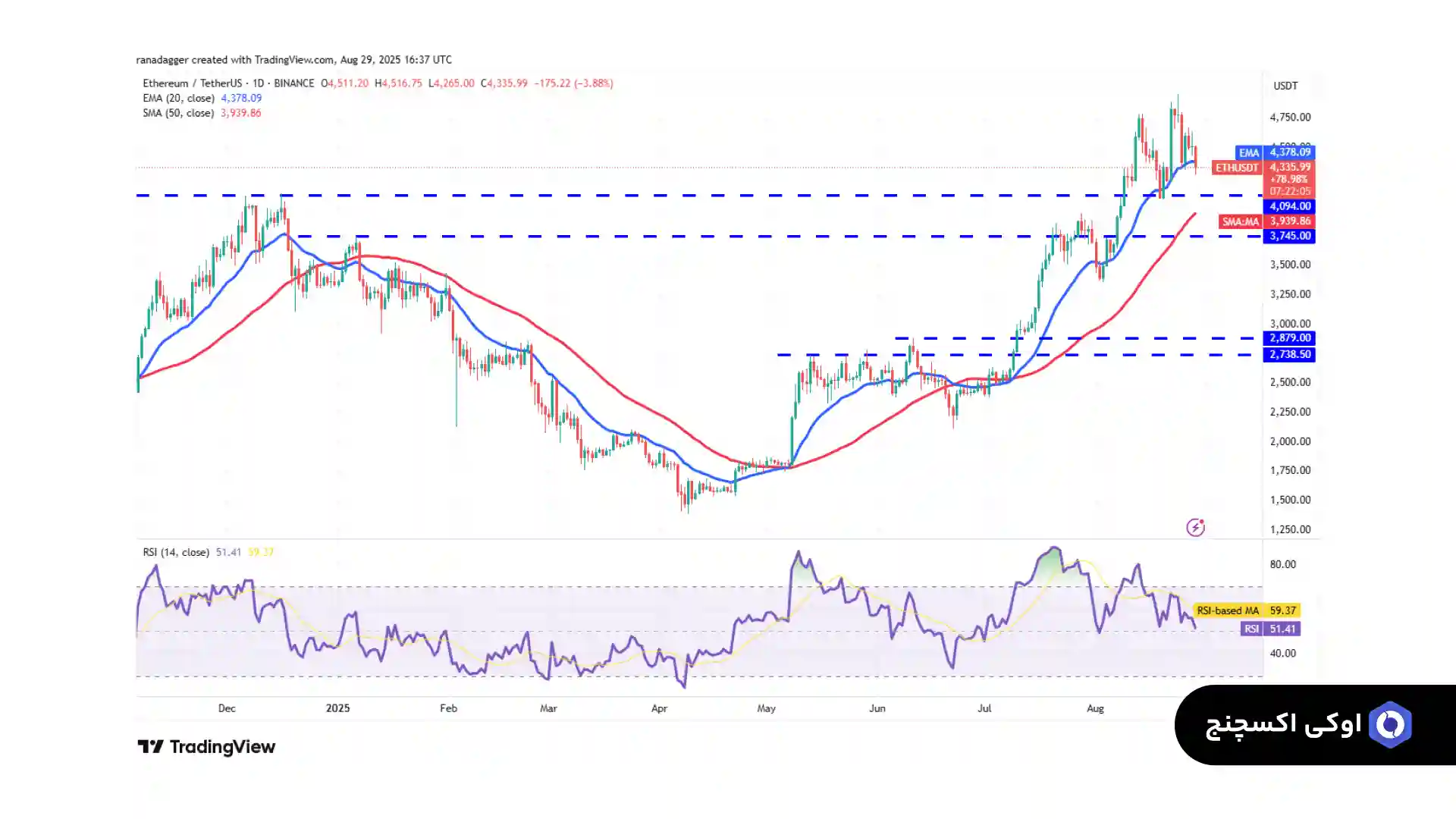Click the TradingView logo icon at bottom left

pos(150,747)
